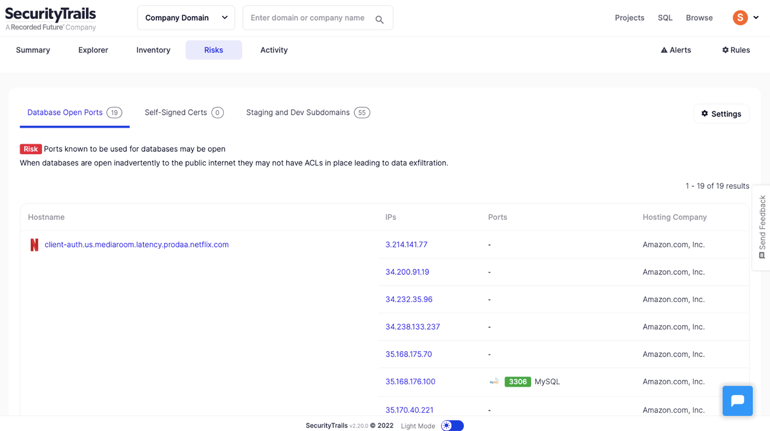770x431 pixels.
Task: Switch to Staging and Dev Subdomains tab
Action: click(308, 112)
